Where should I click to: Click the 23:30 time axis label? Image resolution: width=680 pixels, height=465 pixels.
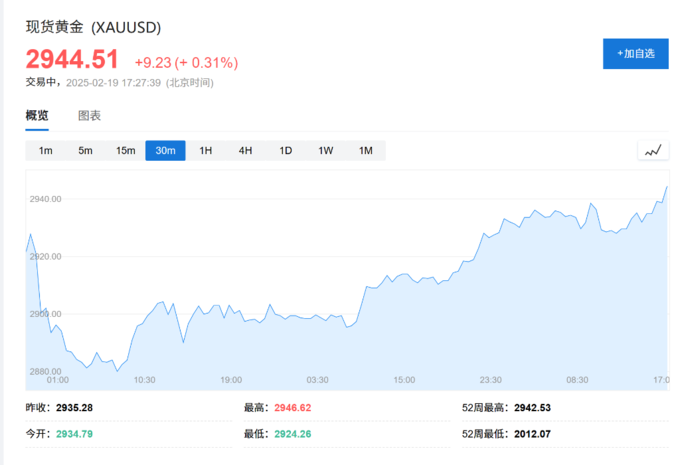(490, 380)
